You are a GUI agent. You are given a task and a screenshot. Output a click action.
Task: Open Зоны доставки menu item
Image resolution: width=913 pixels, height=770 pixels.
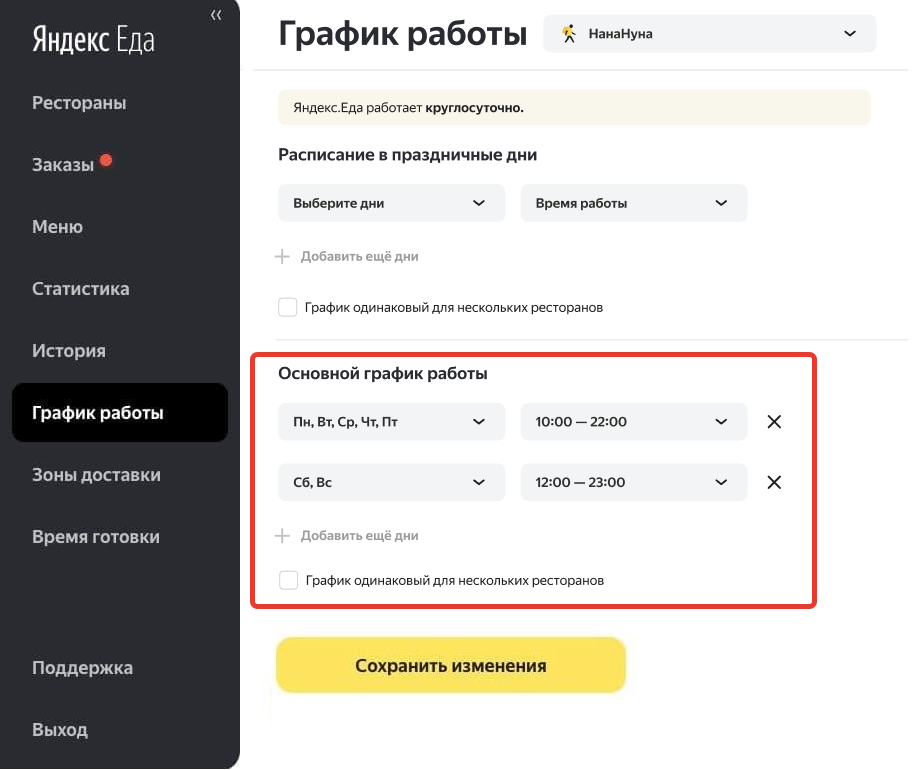tap(96, 475)
